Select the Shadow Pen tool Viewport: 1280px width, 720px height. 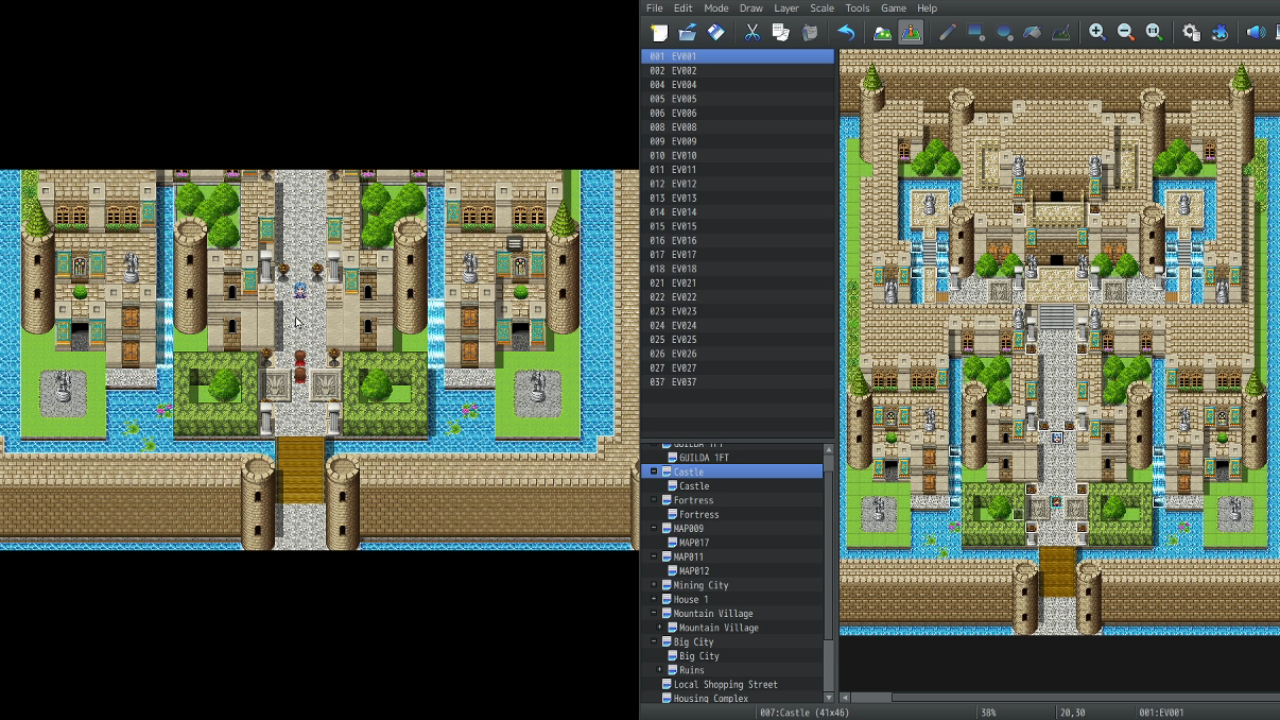pos(1061,33)
